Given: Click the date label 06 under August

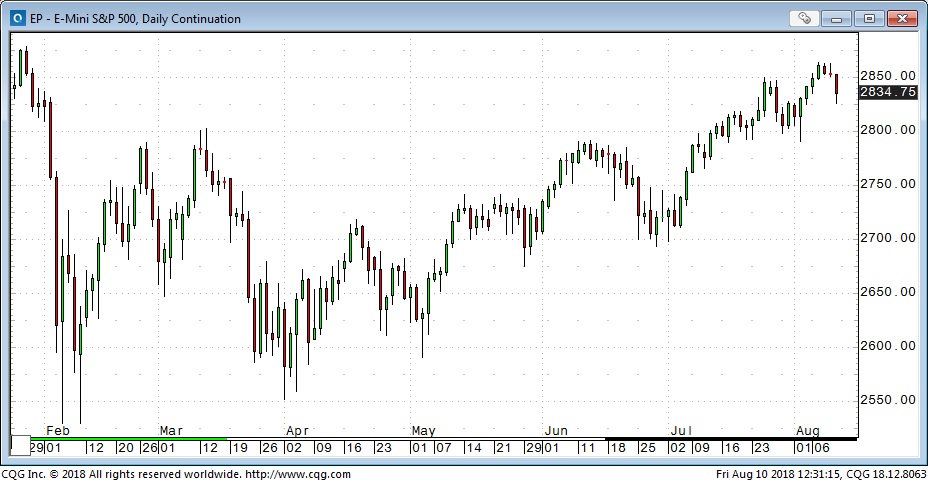Looking at the screenshot, I should 821,448.
